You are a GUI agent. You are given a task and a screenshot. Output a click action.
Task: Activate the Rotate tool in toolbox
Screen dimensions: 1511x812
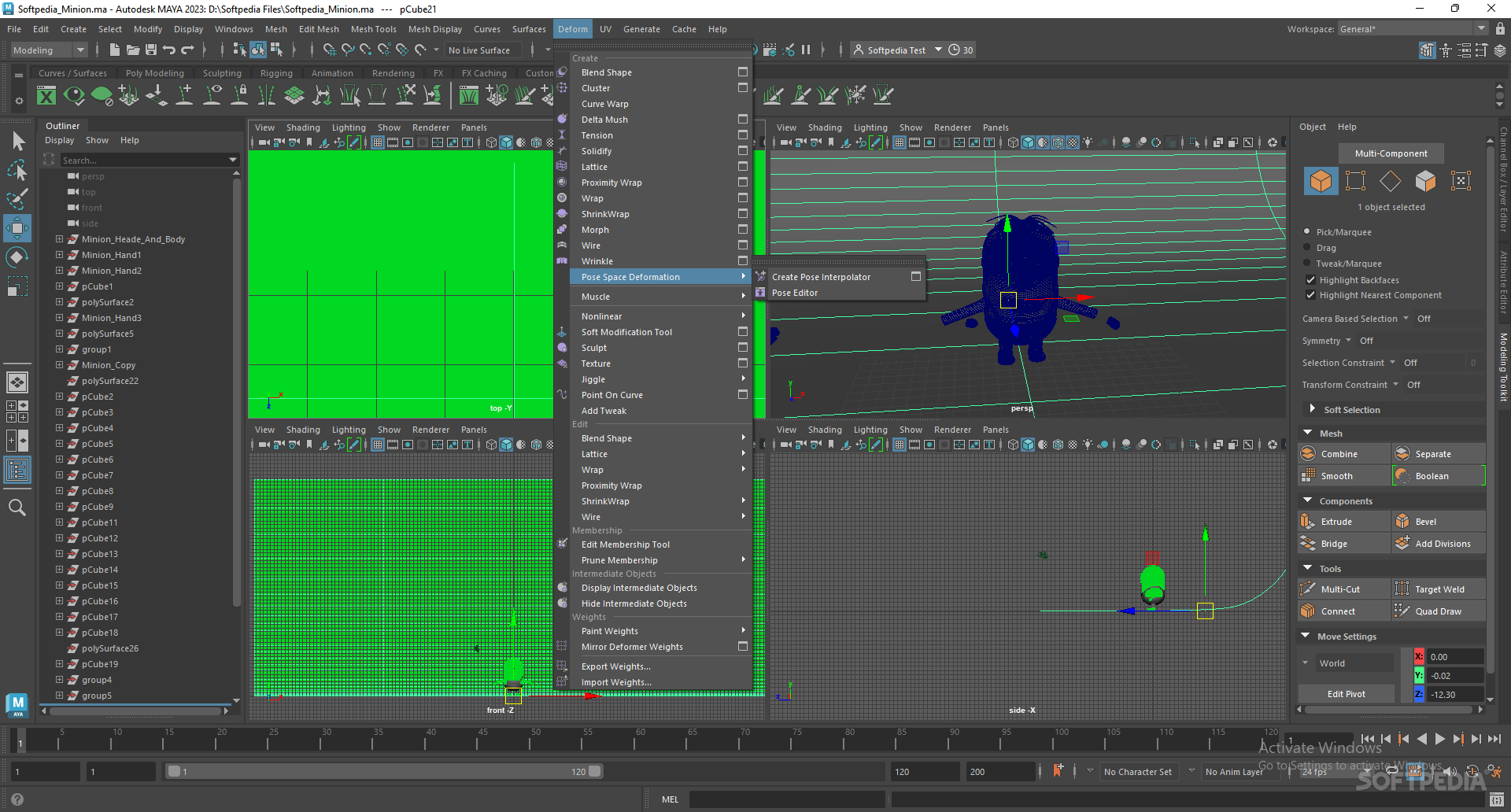17,257
